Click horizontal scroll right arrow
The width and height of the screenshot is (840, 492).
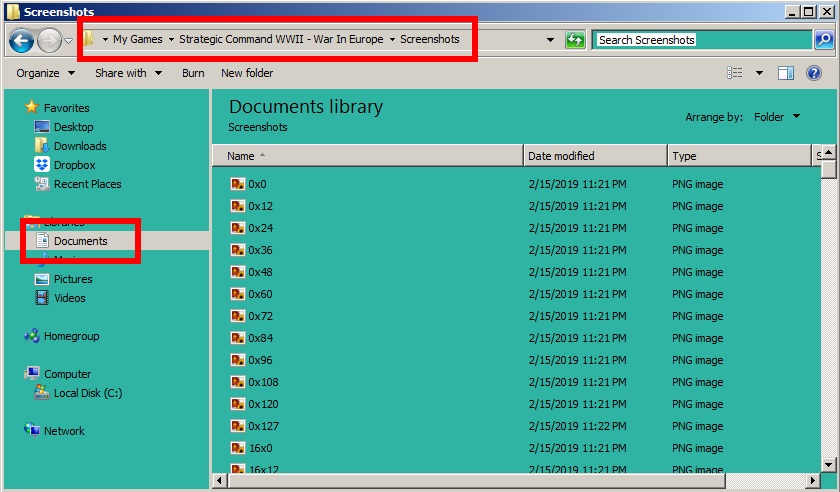[814, 480]
